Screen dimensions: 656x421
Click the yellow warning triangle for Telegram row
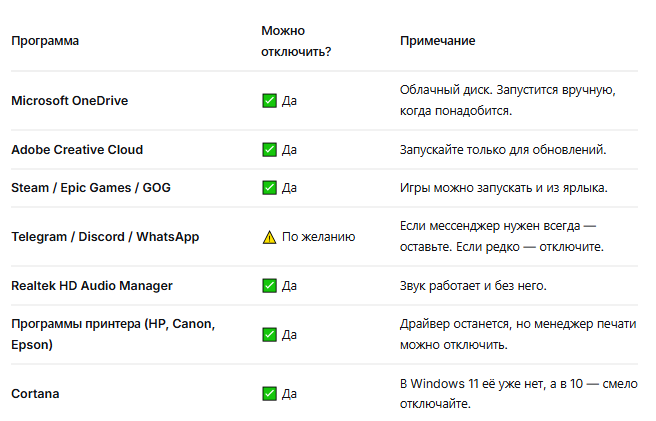[x=269, y=237]
